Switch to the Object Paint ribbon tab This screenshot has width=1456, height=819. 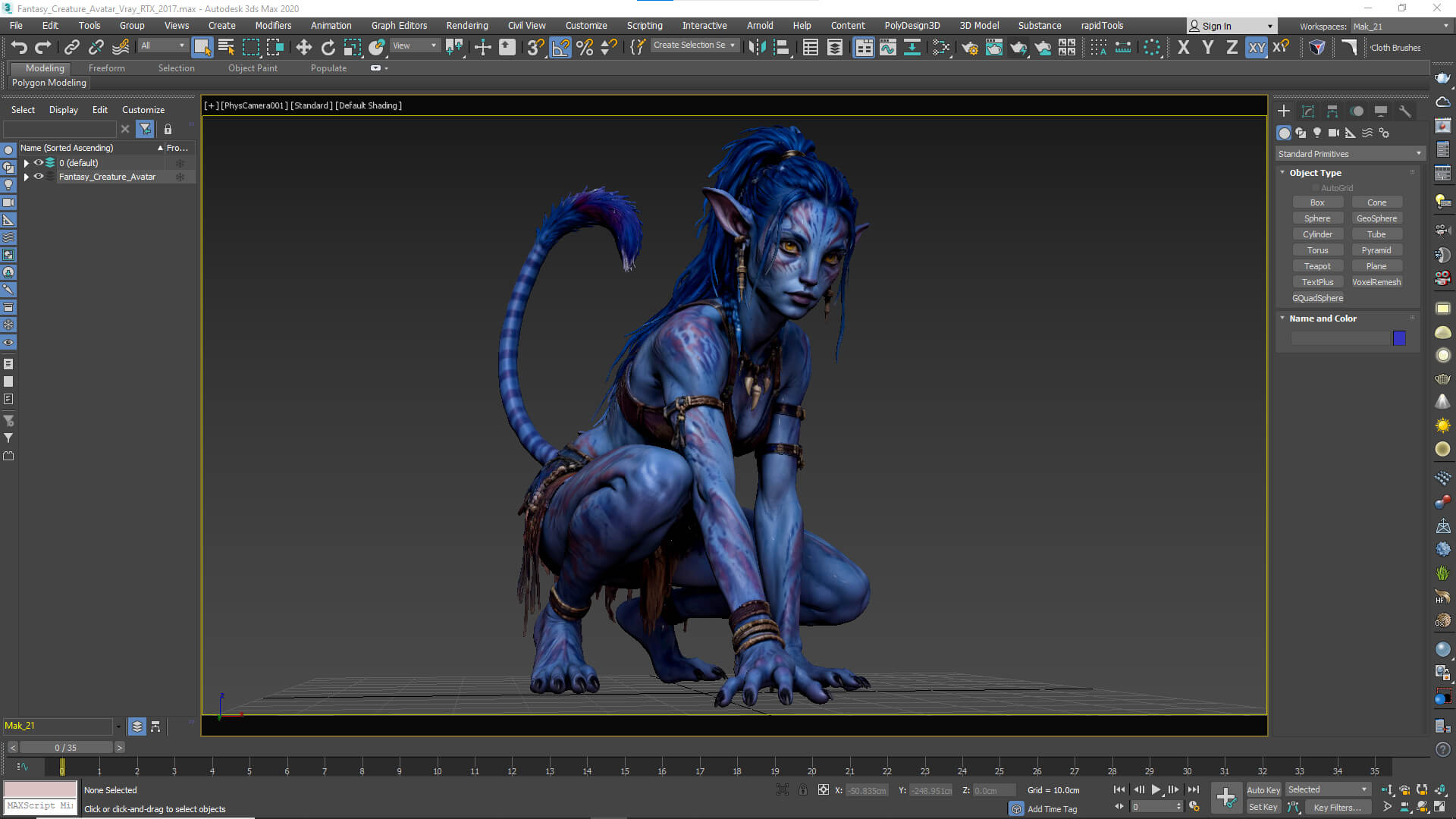click(x=253, y=67)
